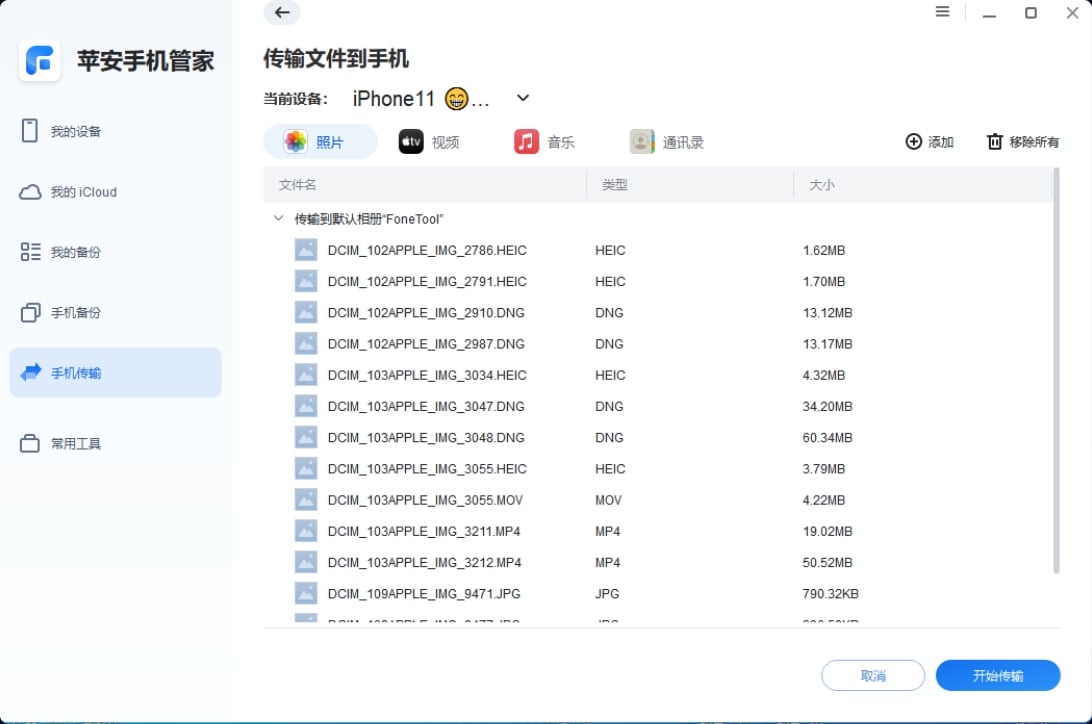This screenshot has height=724, width=1092.
Task: Open 我的设备 in sidebar
Action: pyautogui.click(x=75, y=131)
